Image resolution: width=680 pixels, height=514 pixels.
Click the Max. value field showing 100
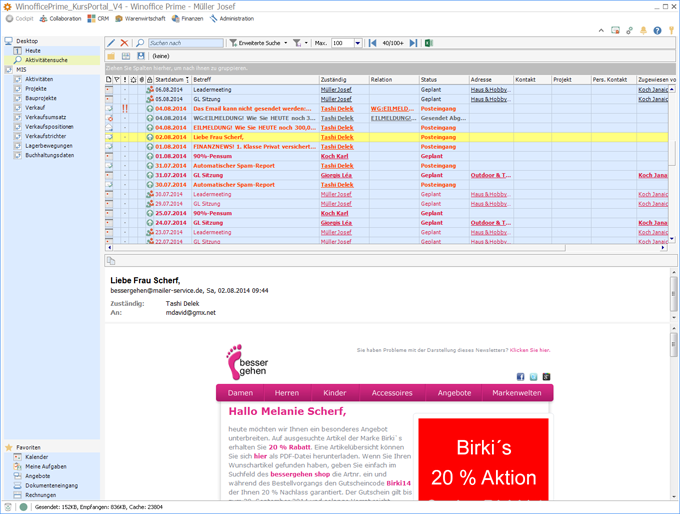pos(343,43)
